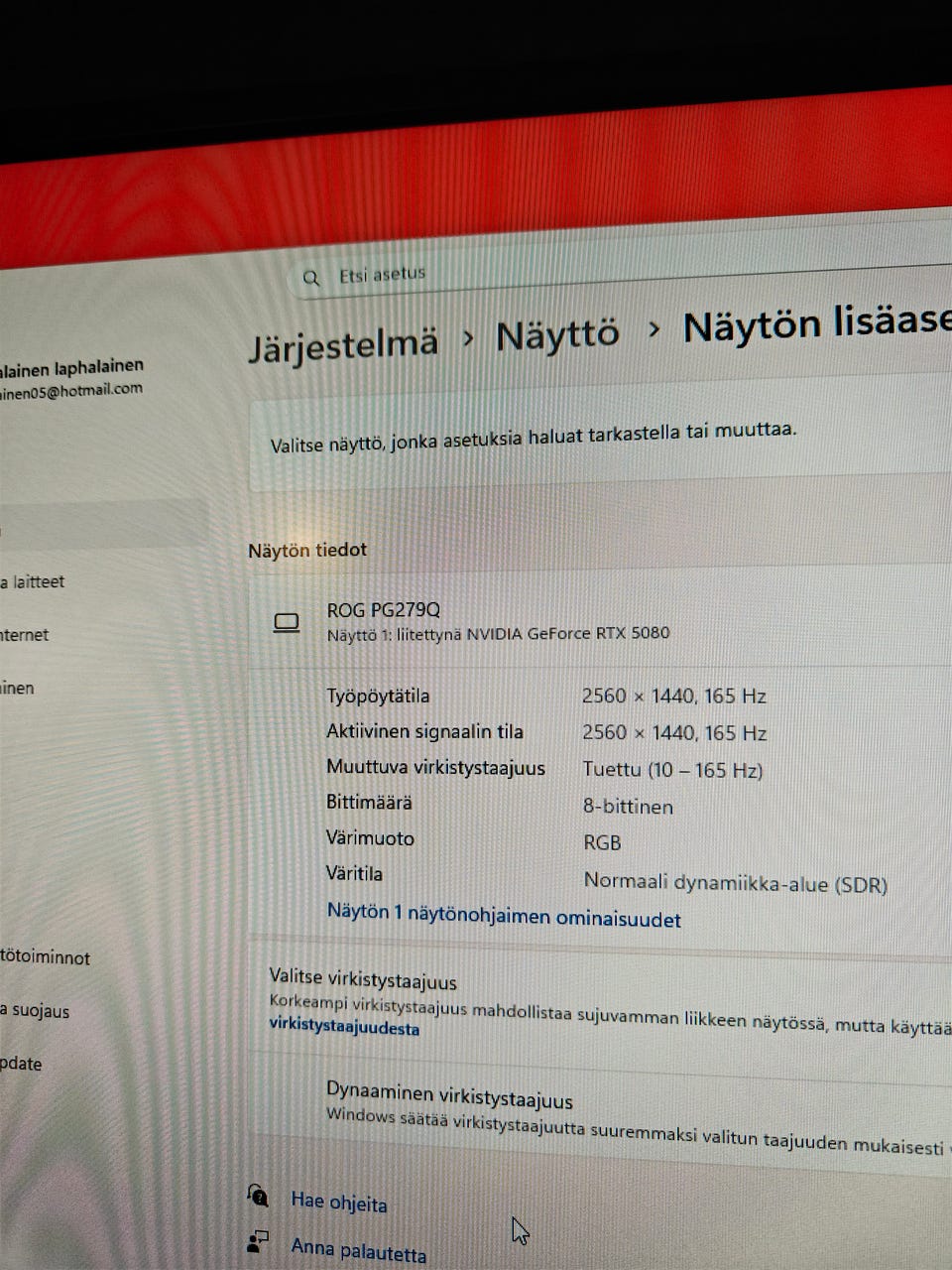The height and width of the screenshot is (1270, 952).
Task: Click the user account email hotmail.com
Action: tap(71, 391)
